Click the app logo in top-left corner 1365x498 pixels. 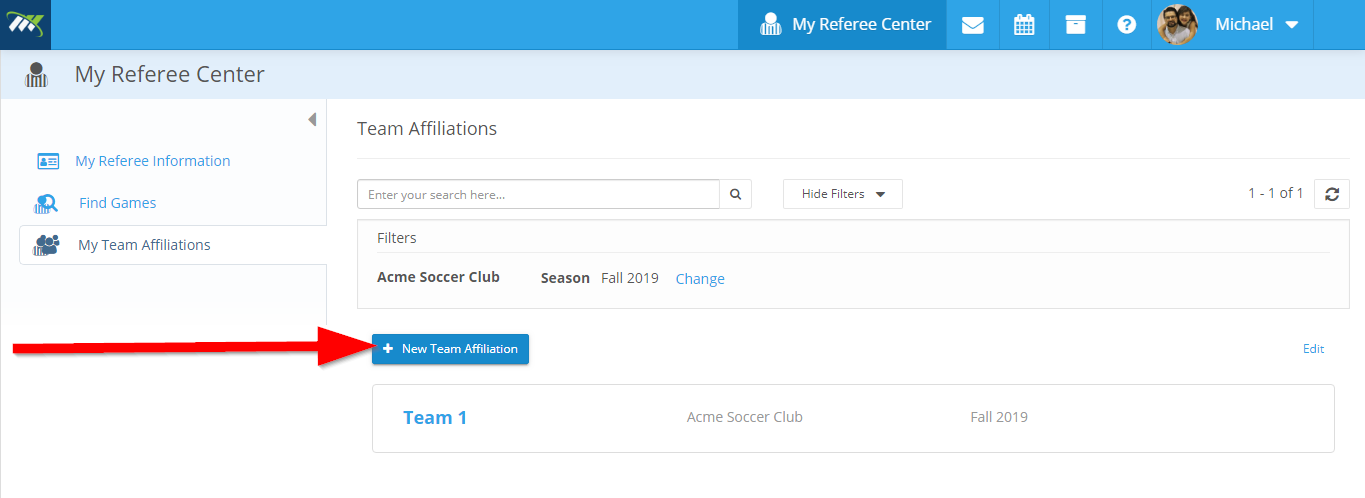pos(25,24)
